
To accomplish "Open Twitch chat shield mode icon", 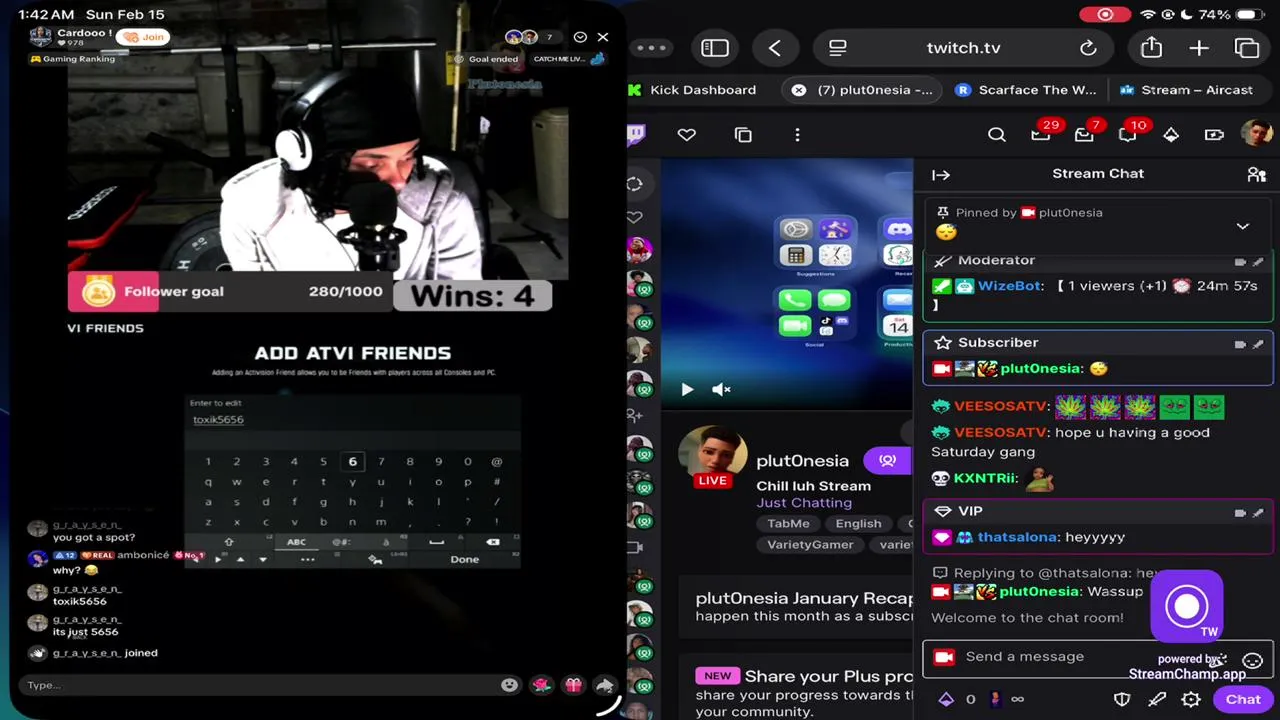I will tap(1122, 699).
